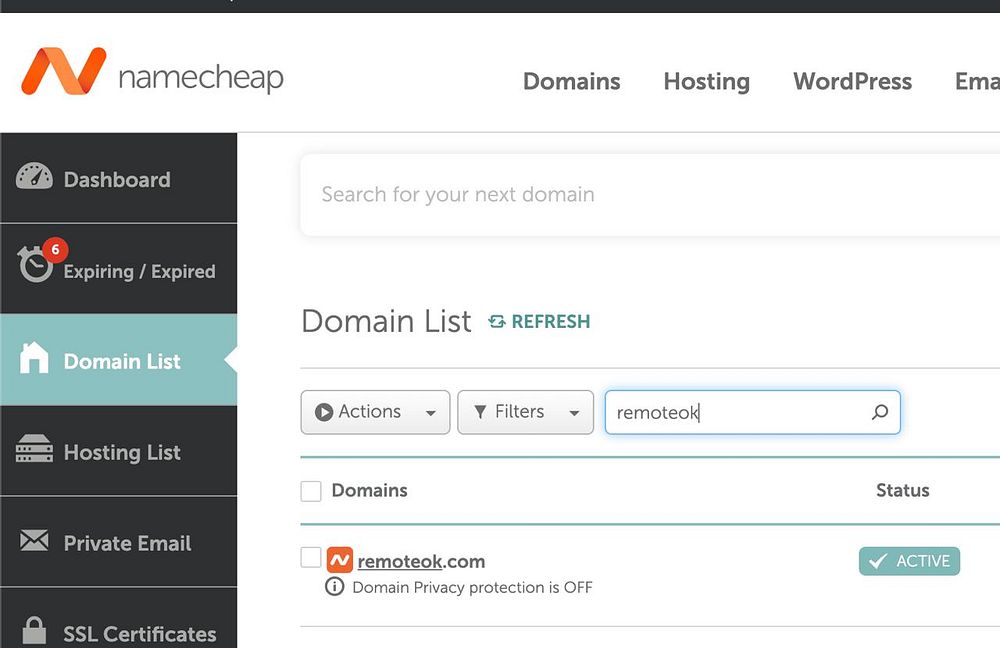This screenshot has height=648, width=1000.
Task: Click the domain filter box containing remoteok
Action: pos(753,412)
